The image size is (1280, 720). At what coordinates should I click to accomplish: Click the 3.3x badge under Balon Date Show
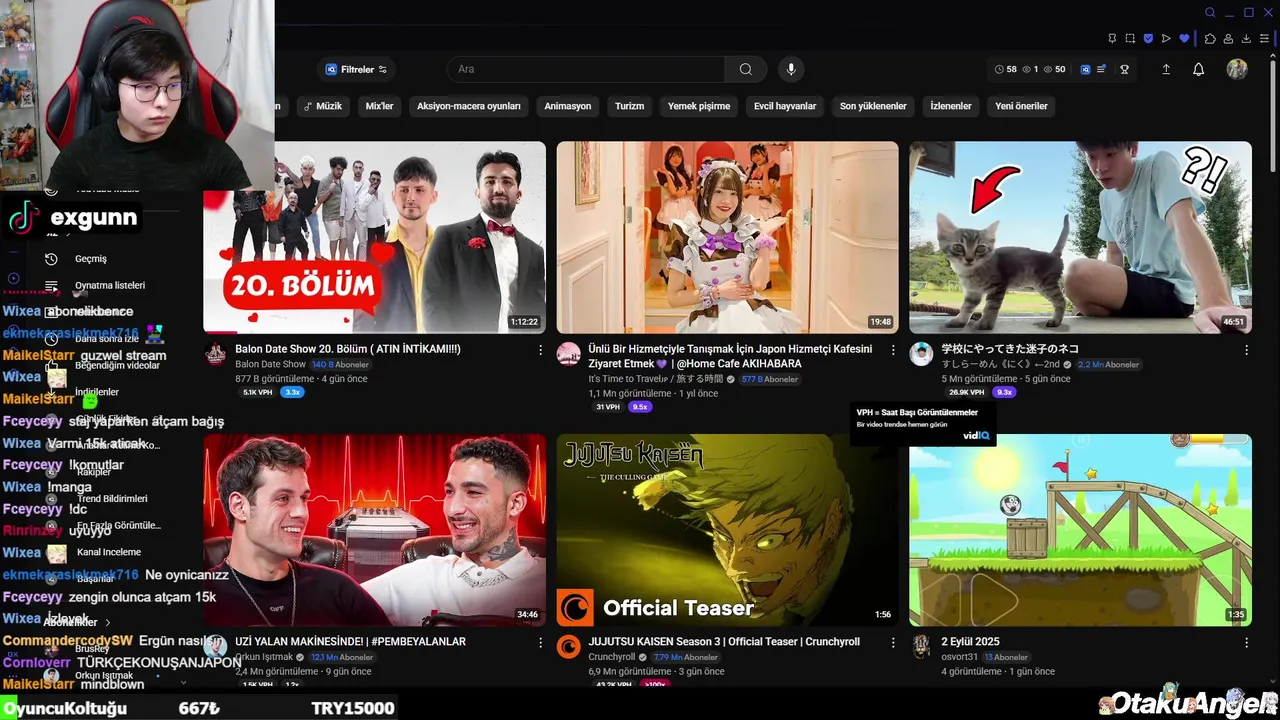pos(292,392)
